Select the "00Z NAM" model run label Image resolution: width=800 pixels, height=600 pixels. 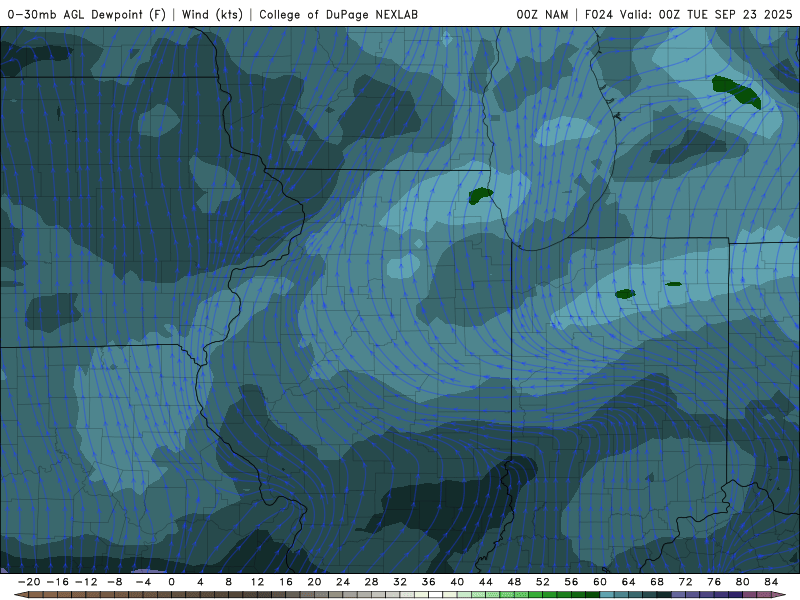tap(542, 14)
